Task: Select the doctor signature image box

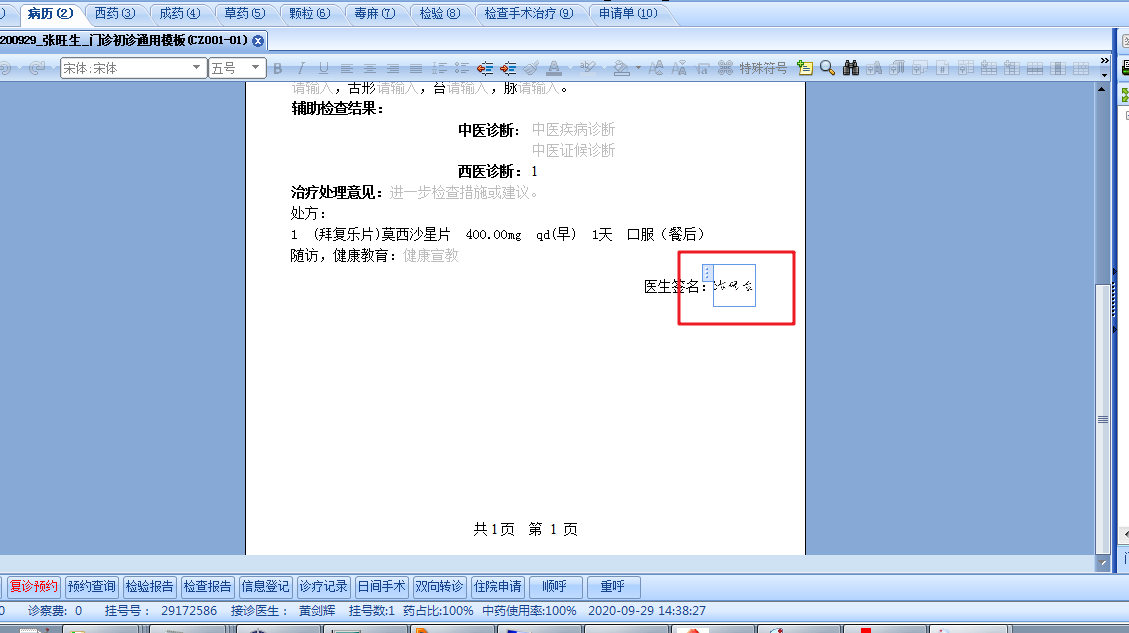Action: click(x=734, y=286)
